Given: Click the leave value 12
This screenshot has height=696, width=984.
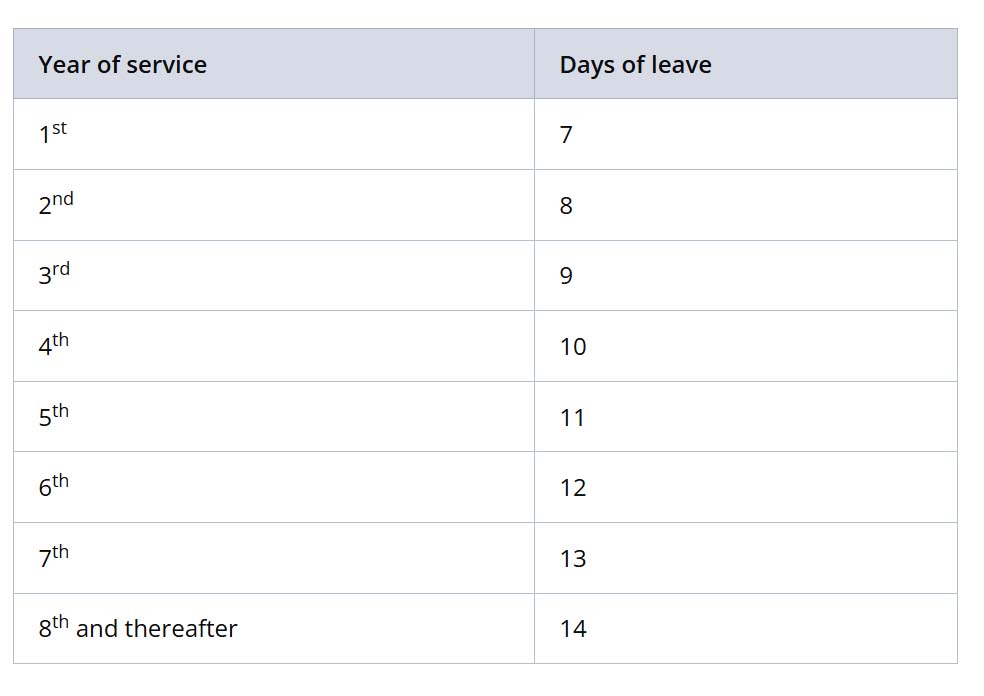Looking at the screenshot, I should (573, 488).
